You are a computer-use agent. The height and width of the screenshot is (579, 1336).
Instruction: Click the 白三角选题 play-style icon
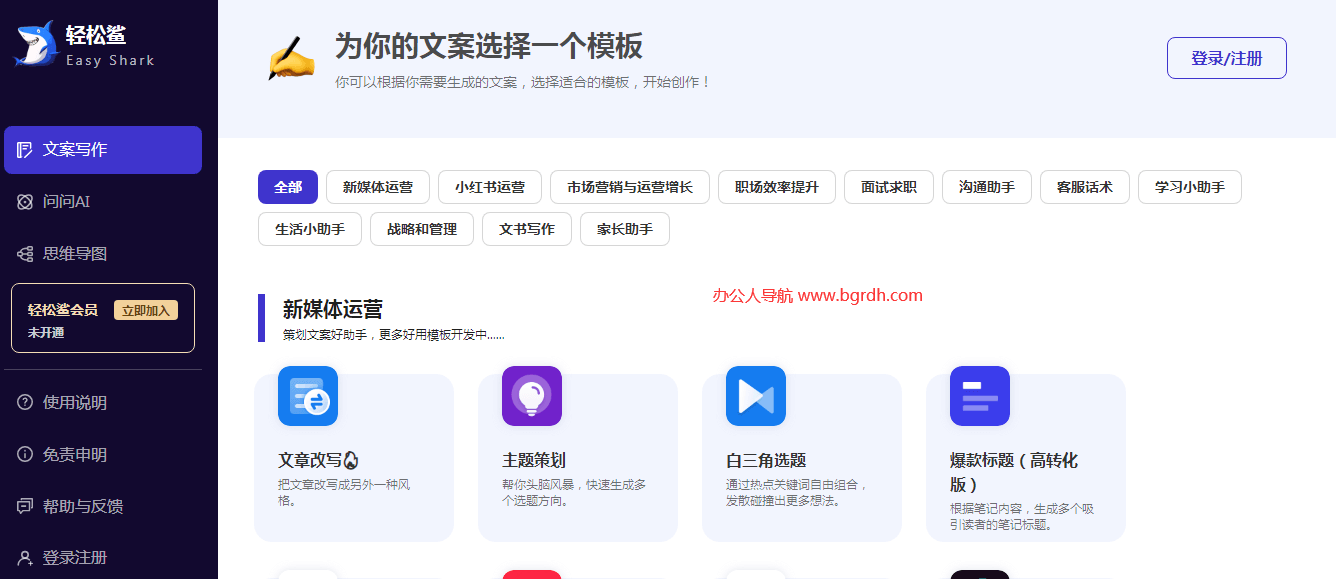(755, 396)
